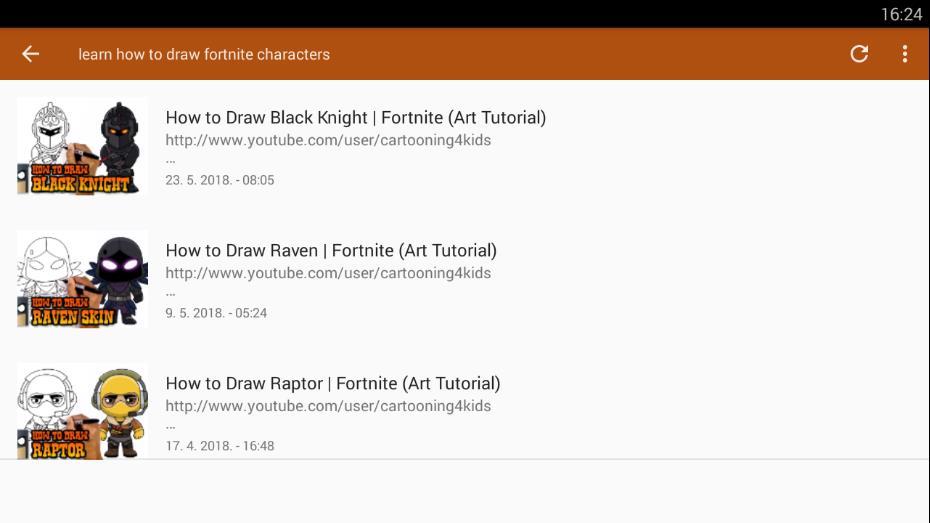Image resolution: width=930 pixels, height=523 pixels.
Task: Click the date '23. 5. 2018. - 08:05'
Action: [219, 180]
